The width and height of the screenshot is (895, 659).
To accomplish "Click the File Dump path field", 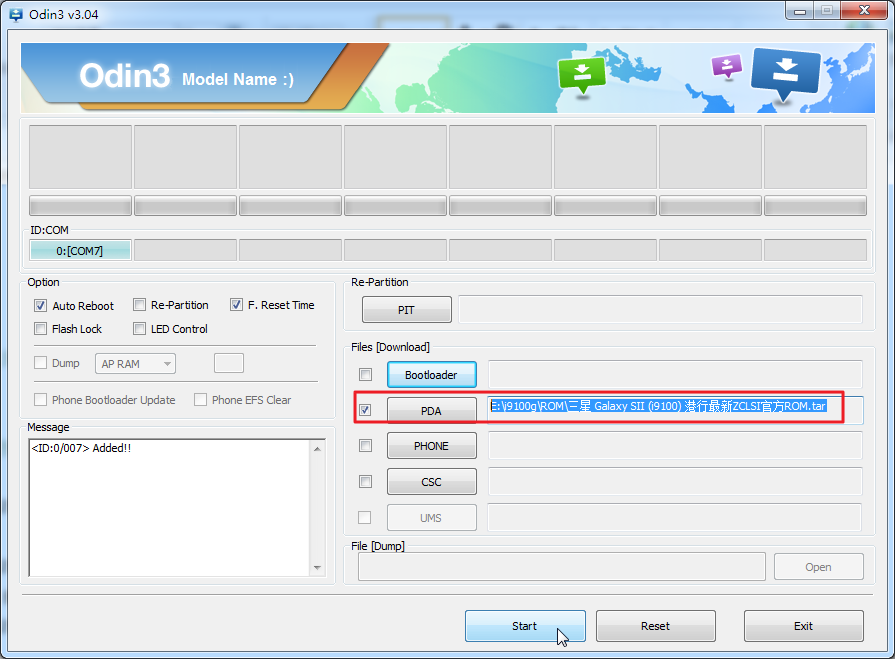I will click(562, 567).
